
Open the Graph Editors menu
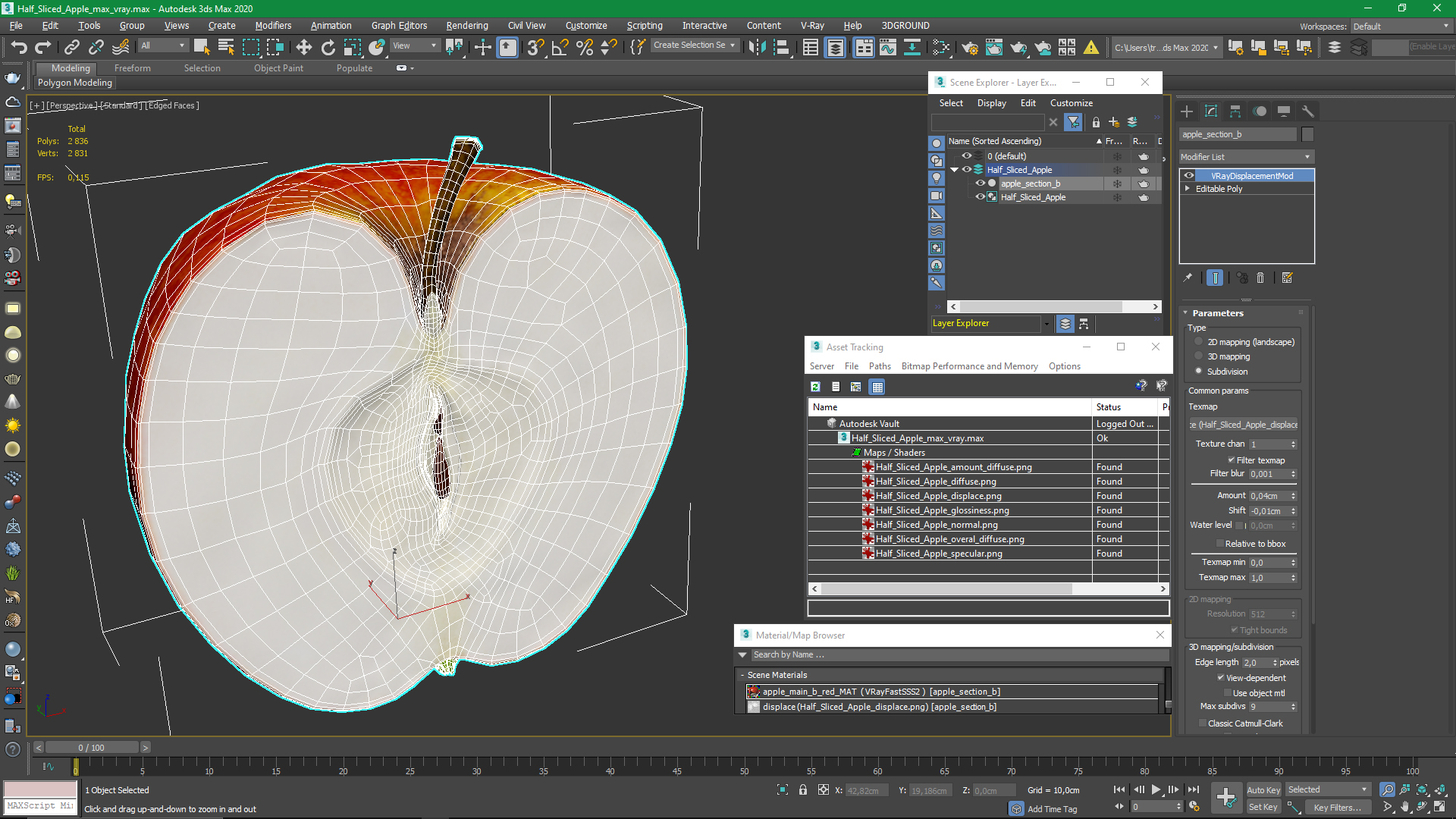(x=399, y=26)
